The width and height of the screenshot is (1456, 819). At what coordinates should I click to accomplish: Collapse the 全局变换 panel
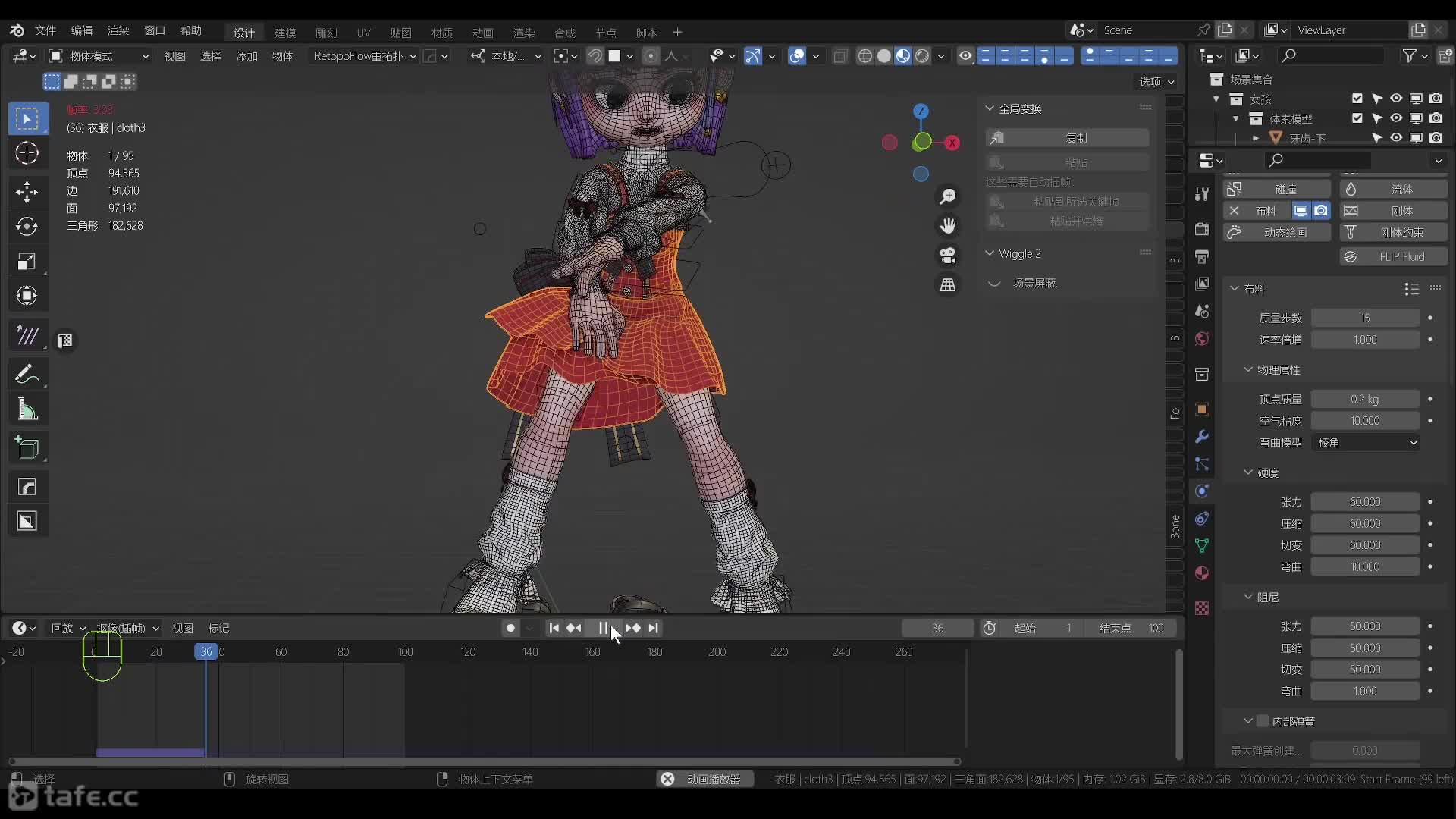point(990,108)
